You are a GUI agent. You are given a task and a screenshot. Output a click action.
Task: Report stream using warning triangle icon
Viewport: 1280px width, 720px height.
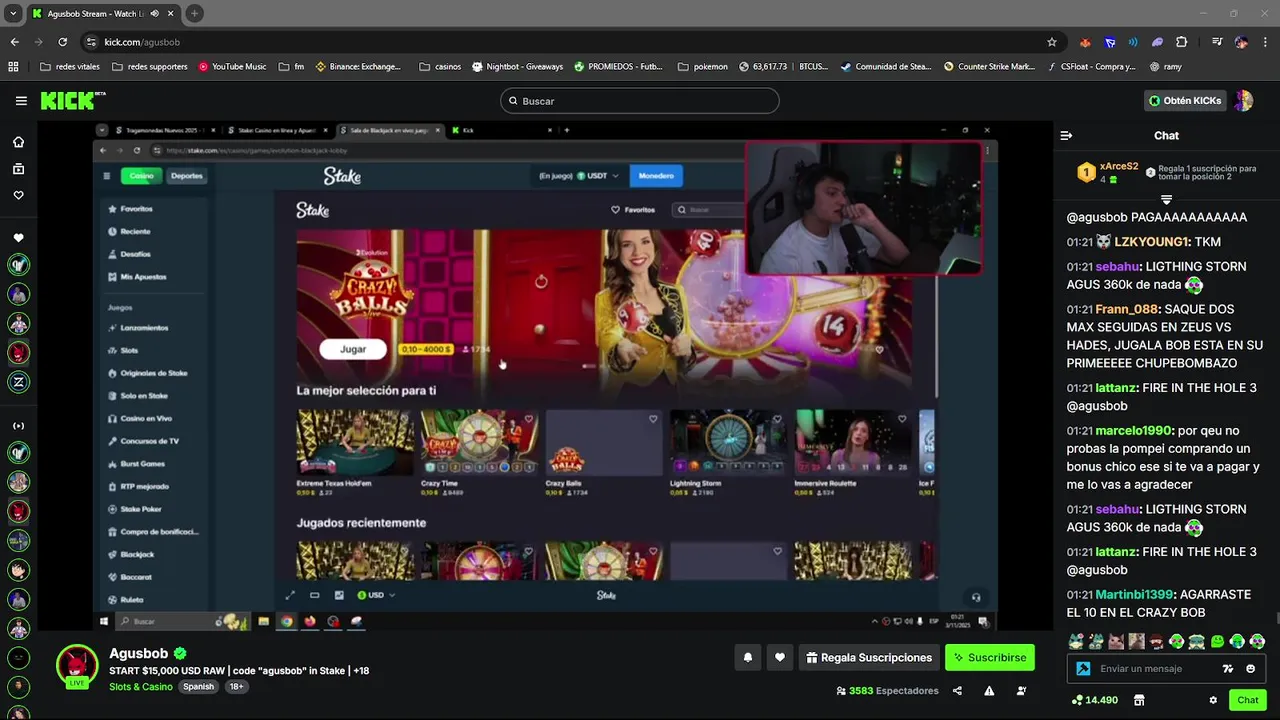click(989, 691)
